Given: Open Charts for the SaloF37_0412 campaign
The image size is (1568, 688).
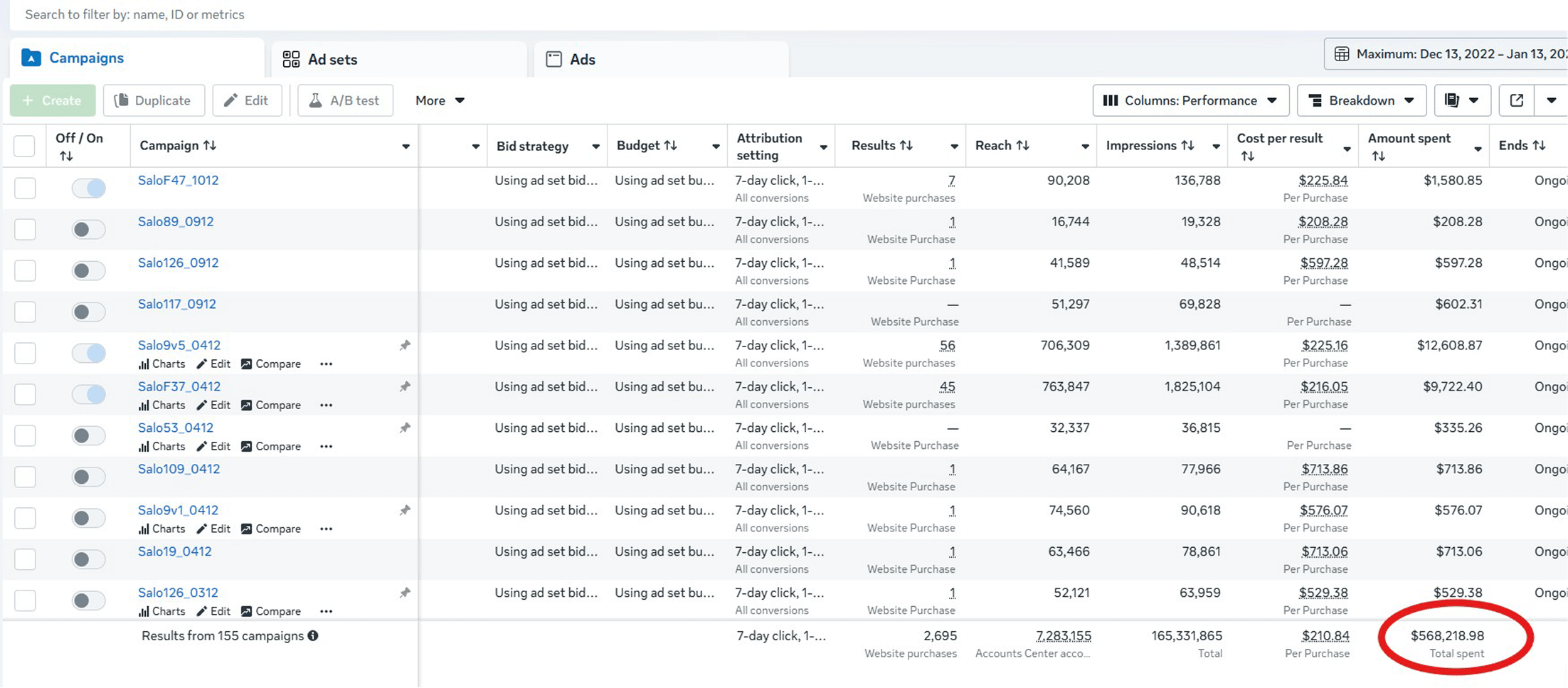Looking at the screenshot, I should pos(161,405).
